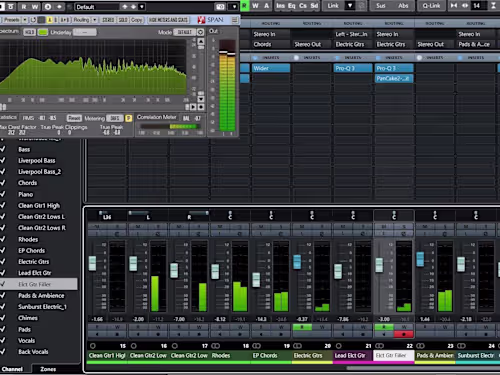This screenshot has width=500, height=375.
Task: Toggle visibility checkbox for Liverpool Bass
Action: pyautogui.click(x=3, y=160)
